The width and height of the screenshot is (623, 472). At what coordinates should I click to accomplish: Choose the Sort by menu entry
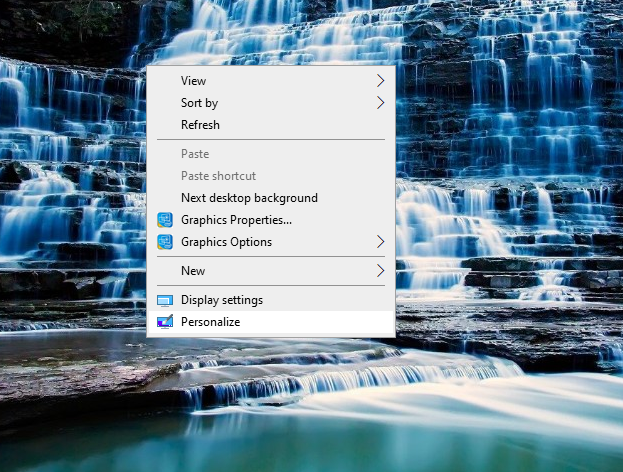pos(199,103)
